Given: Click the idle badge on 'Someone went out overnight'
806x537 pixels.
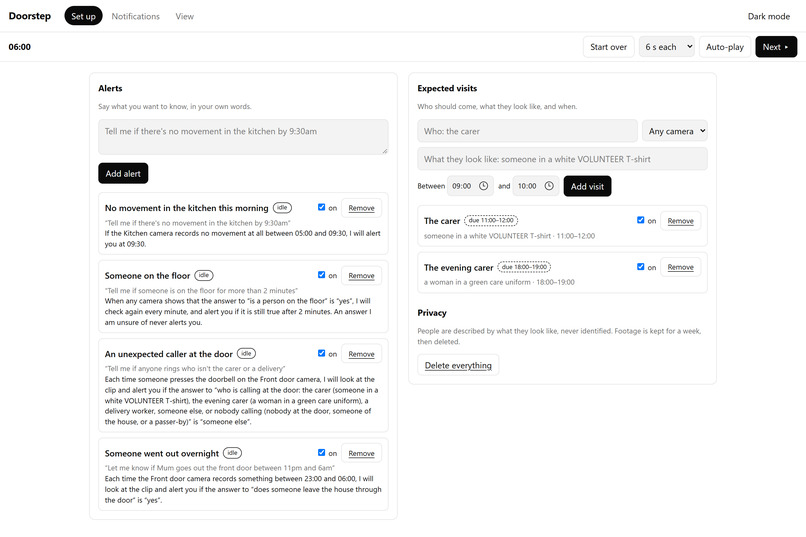Looking at the screenshot, I should point(232,453).
